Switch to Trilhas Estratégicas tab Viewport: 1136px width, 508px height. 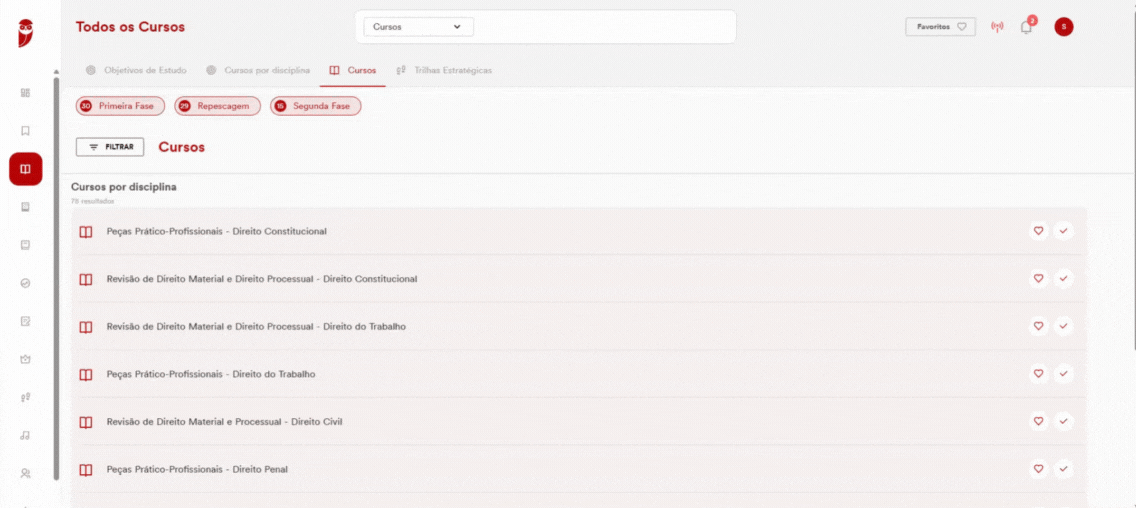(444, 70)
